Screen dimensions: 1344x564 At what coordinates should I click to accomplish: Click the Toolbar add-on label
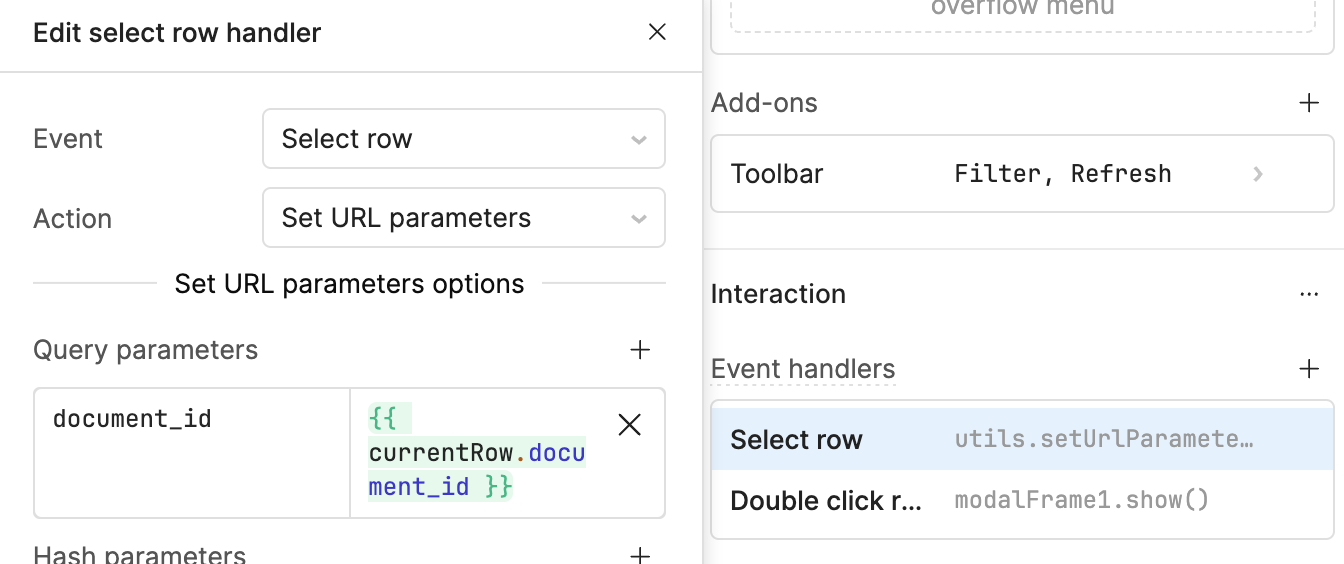click(x=777, y=174)
